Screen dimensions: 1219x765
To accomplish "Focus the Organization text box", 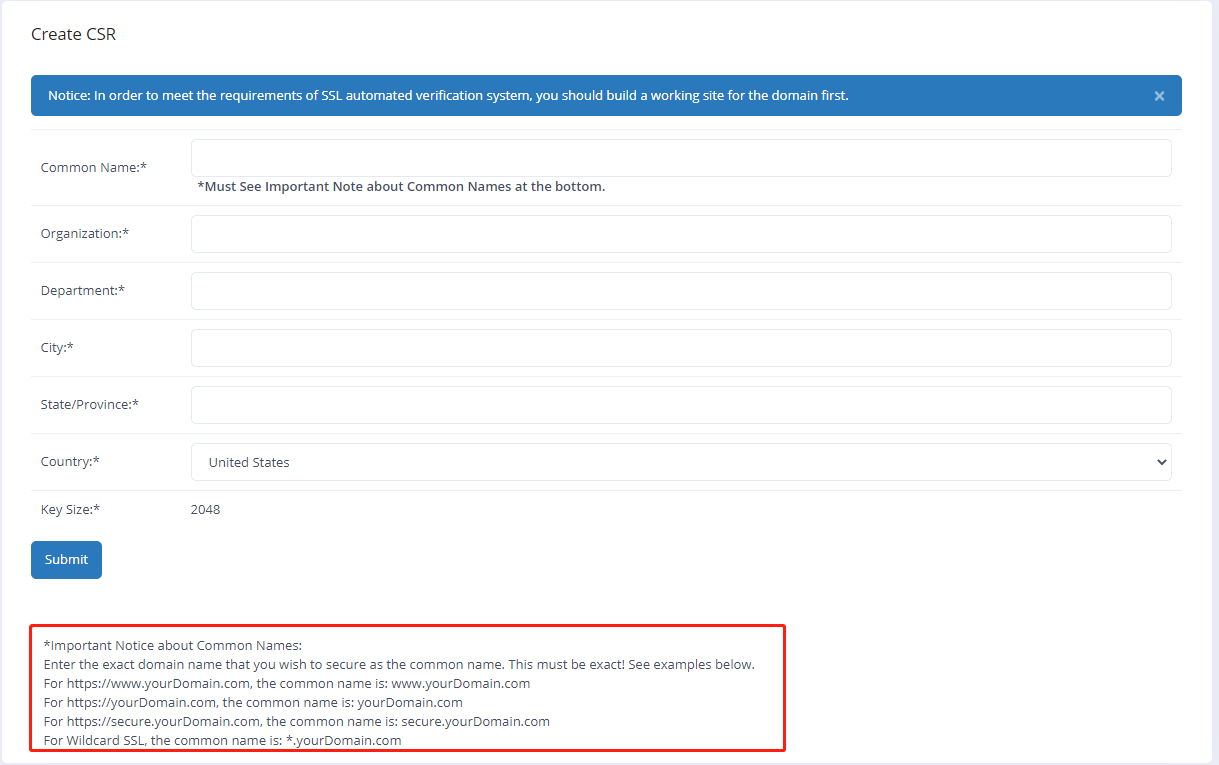I will click(680, 234).
